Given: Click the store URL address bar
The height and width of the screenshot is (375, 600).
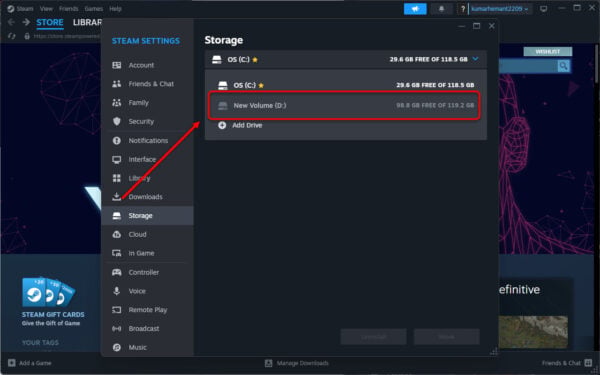Looking at the screenshot, I should 66,36.
